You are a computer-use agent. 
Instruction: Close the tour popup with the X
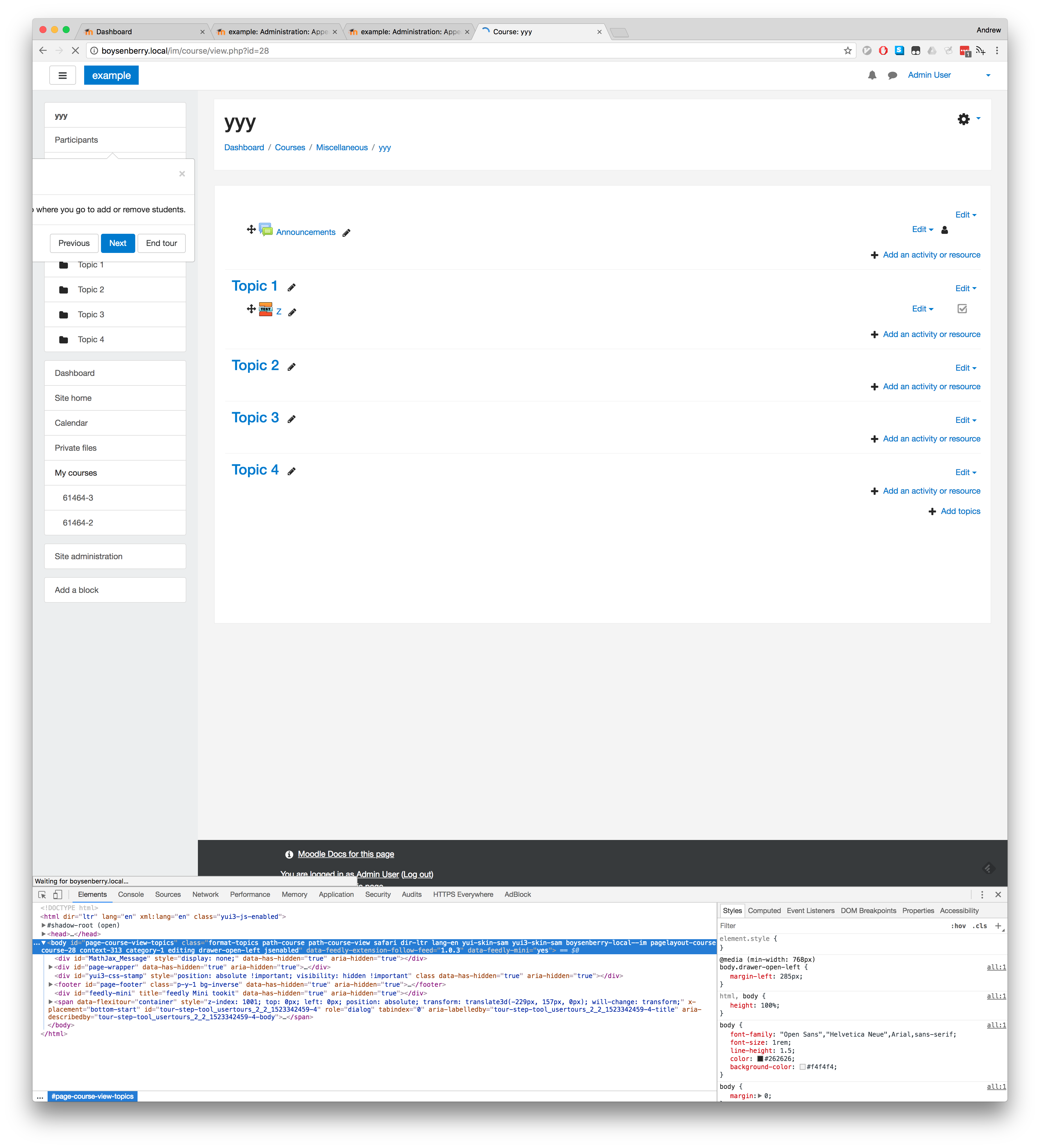click(x=182, y=174)
